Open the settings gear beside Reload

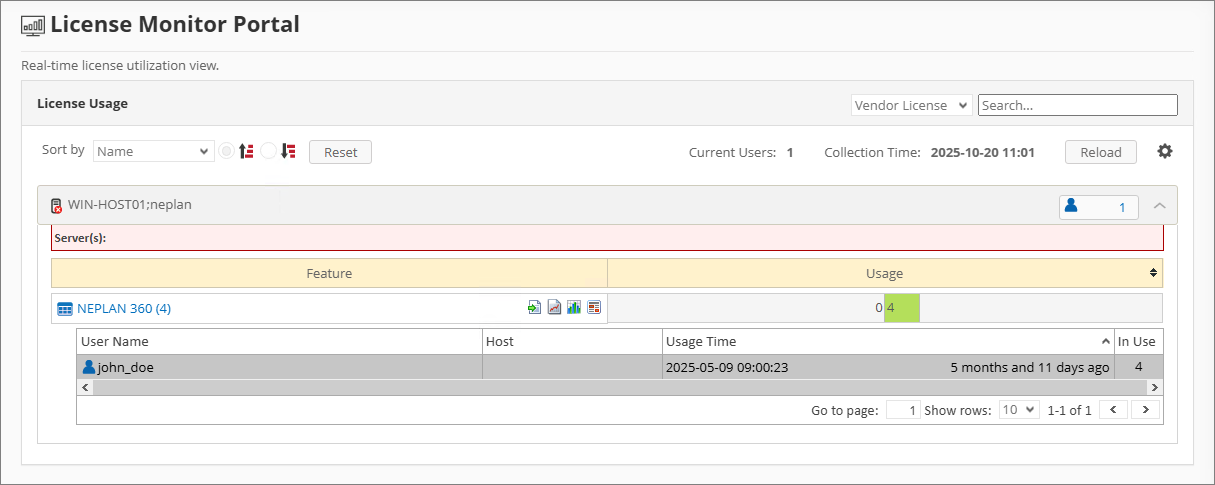tap(1165, 152)
